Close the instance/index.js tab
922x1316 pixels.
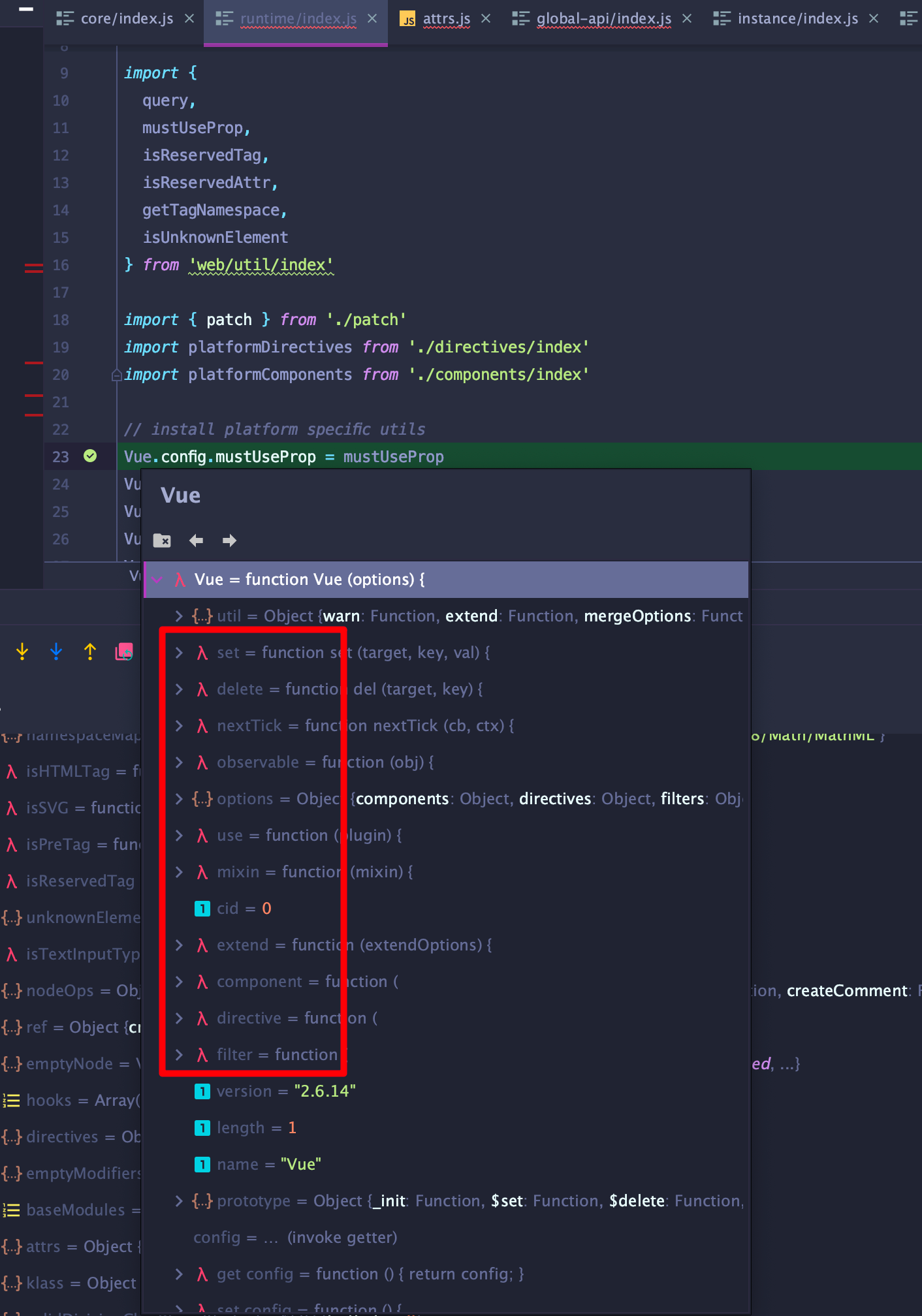tap(874, 19)
